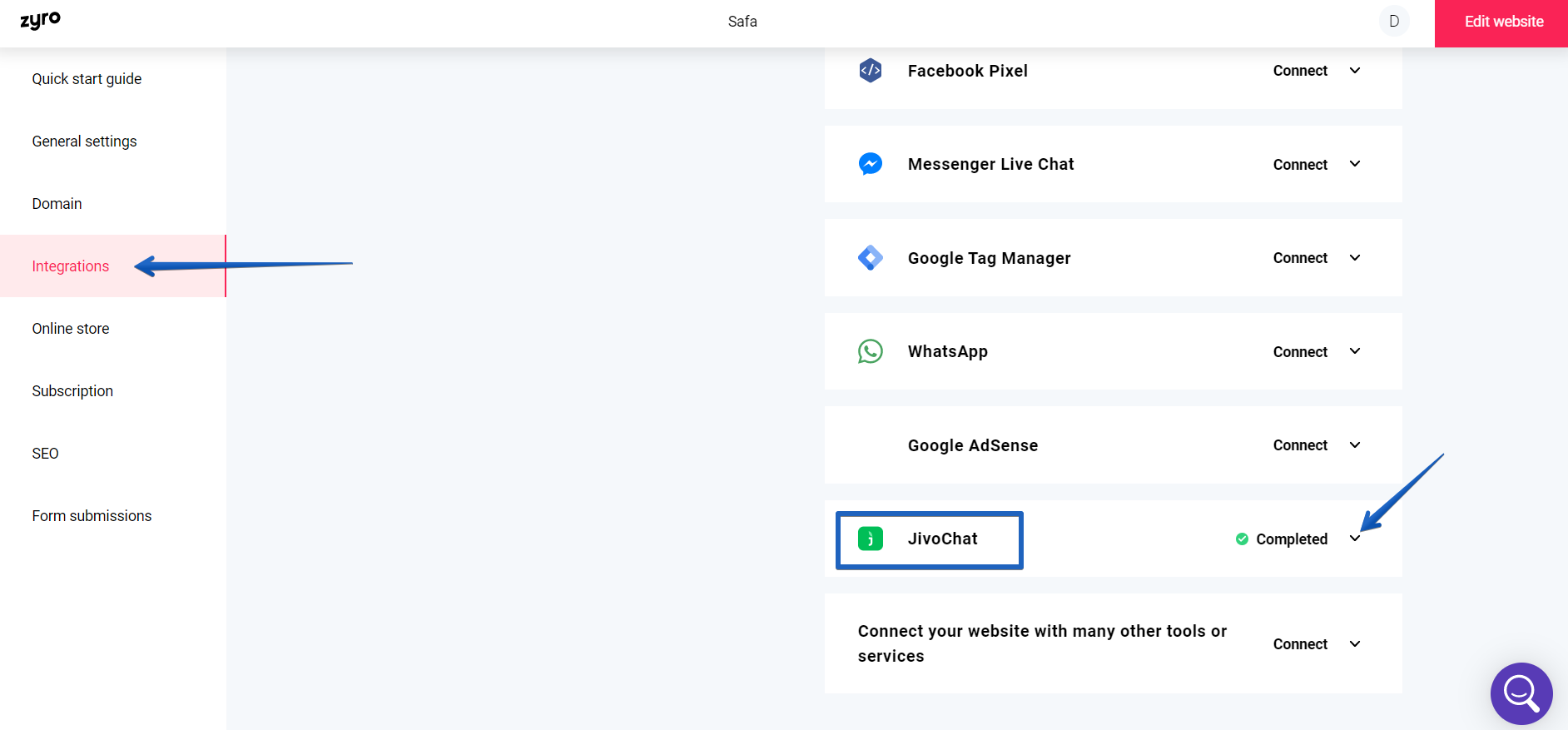Click the Zyro logo
The image size is (1568, 730).
click(x=40, y=21)
